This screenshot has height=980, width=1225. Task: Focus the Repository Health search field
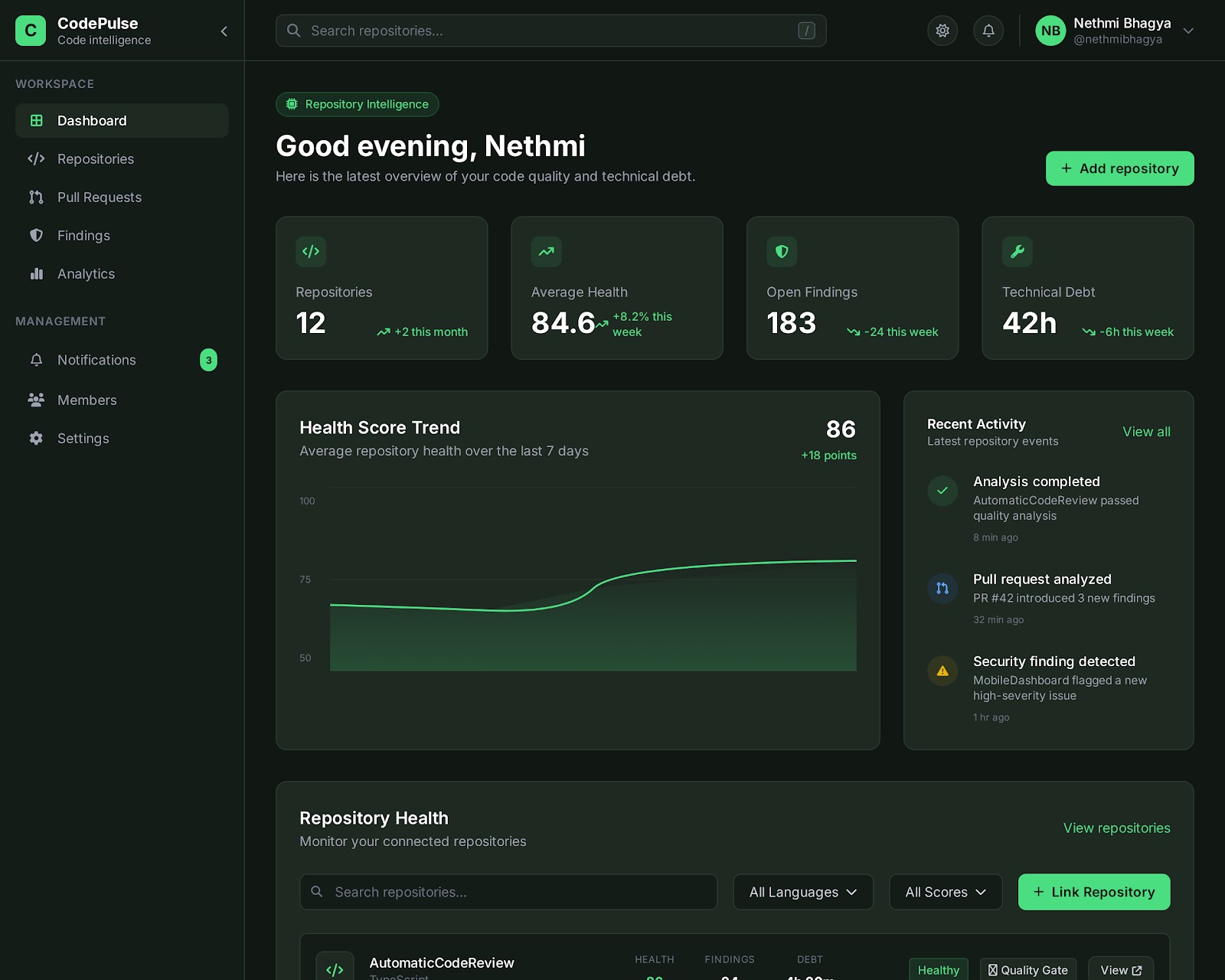pos(508,892)
